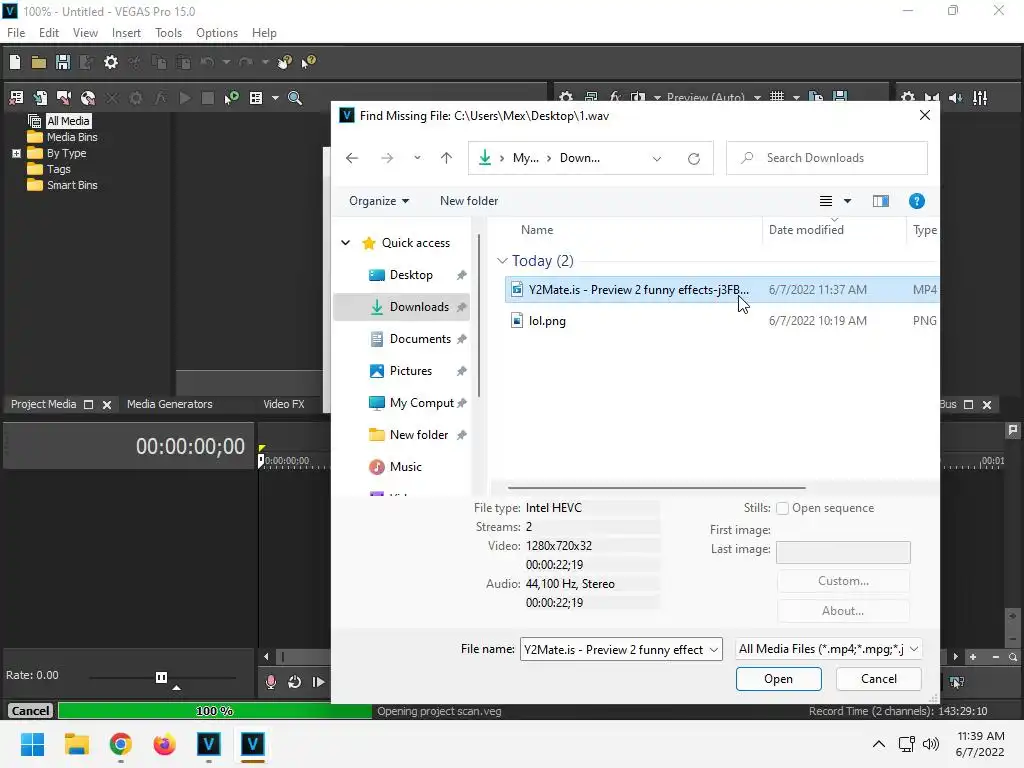Image resolution: width=1024 pixels, height=768 pixels.
Task: Enable the Open sequence checkbox
Action: click(782, 508)
